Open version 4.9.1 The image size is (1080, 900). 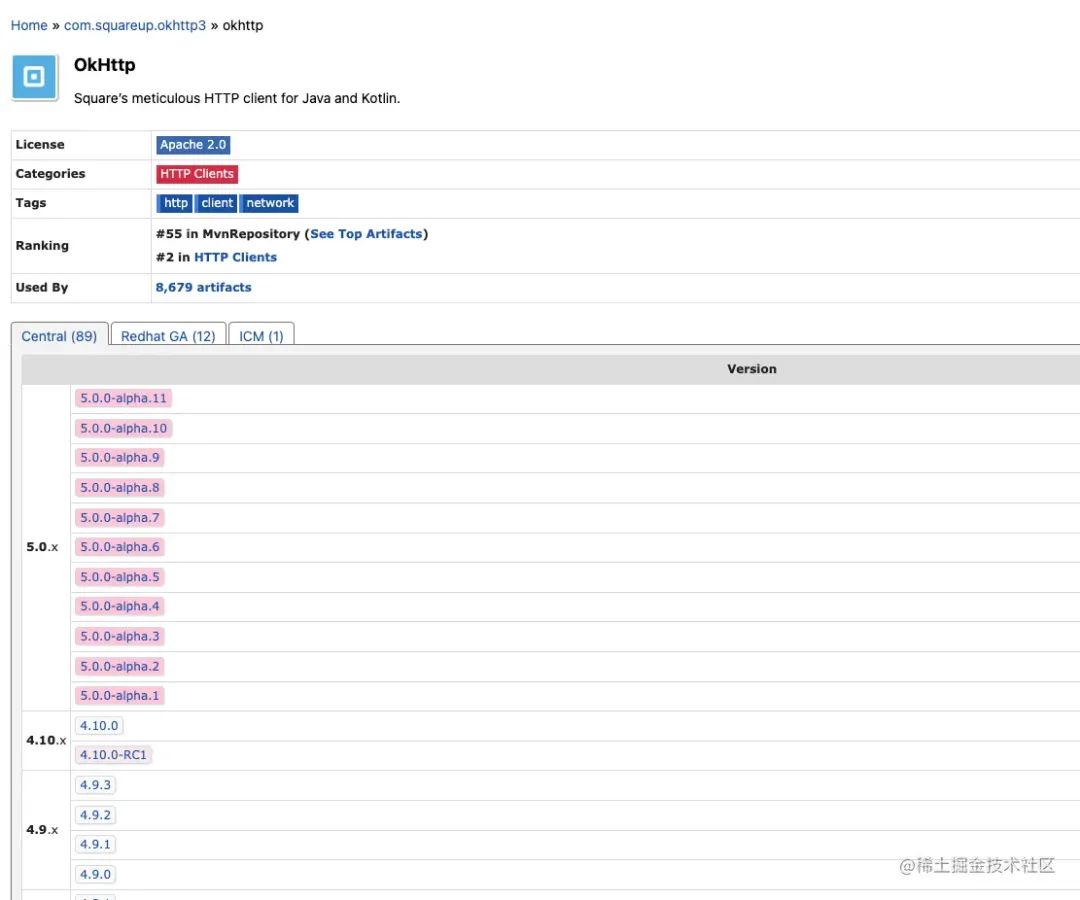pyautogui.click(x=95, y=844)
